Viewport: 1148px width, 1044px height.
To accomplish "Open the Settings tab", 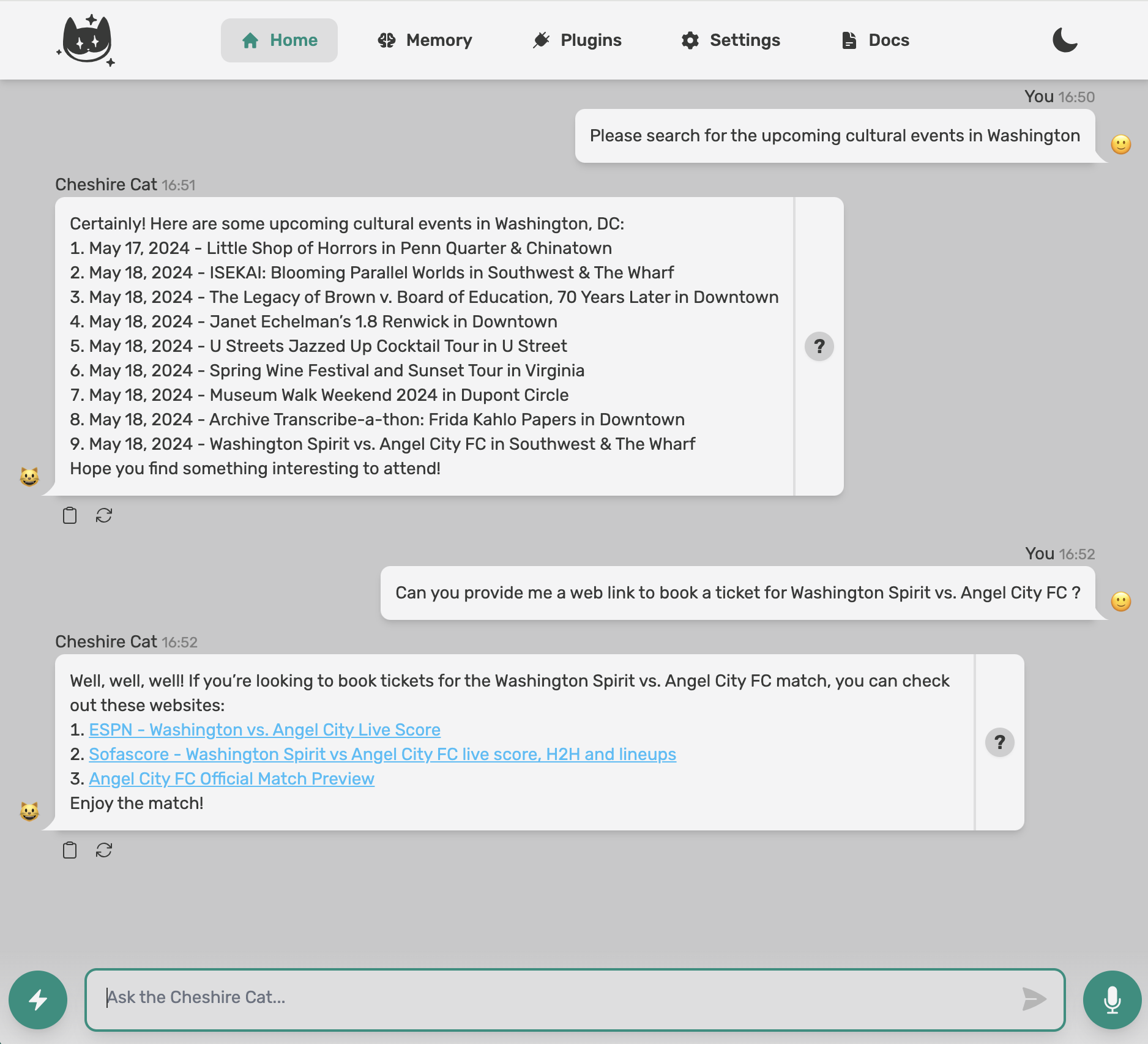I will pyautogui.click(x=731, y=40).
